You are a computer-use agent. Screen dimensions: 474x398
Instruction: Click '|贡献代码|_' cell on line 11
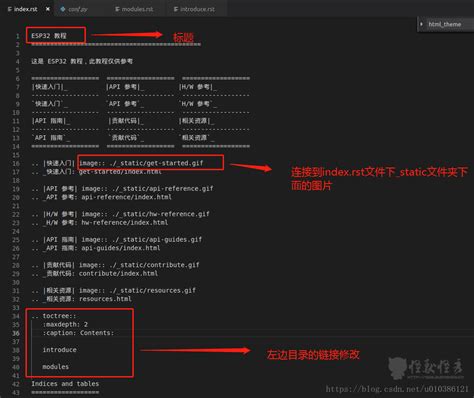(x=126, y=121)
